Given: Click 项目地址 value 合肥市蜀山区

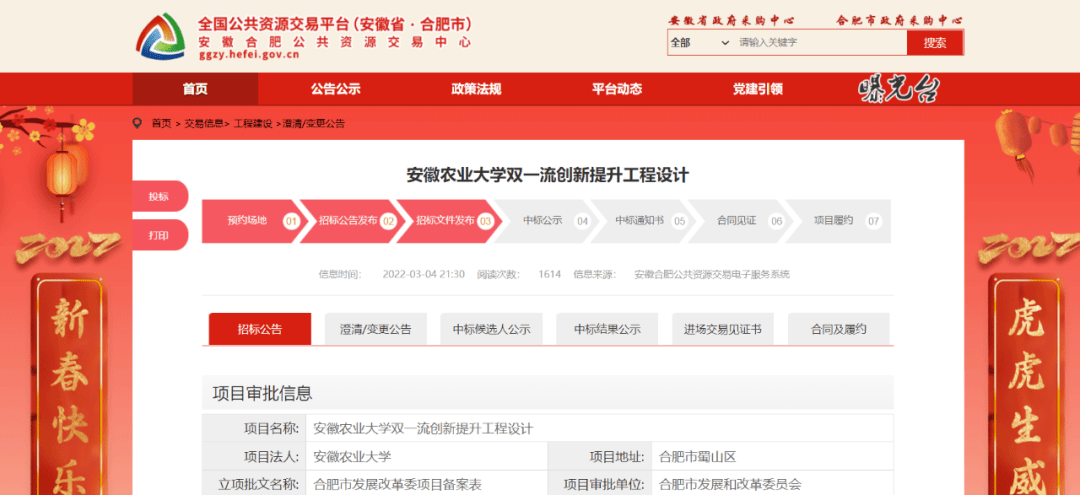Looking at the screenshot, I should tap(698, 456).
